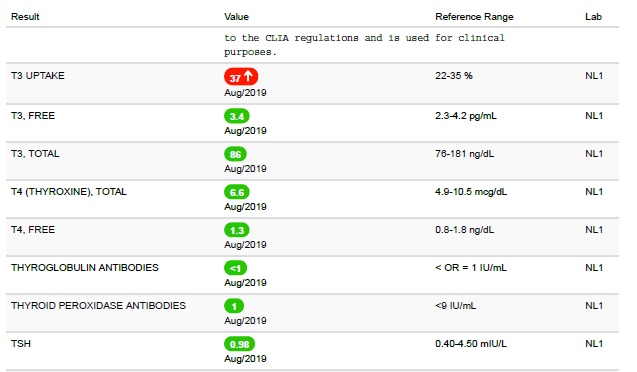Click the 0.40-4.50 mIU/L reference range

(x=471, y=344)
